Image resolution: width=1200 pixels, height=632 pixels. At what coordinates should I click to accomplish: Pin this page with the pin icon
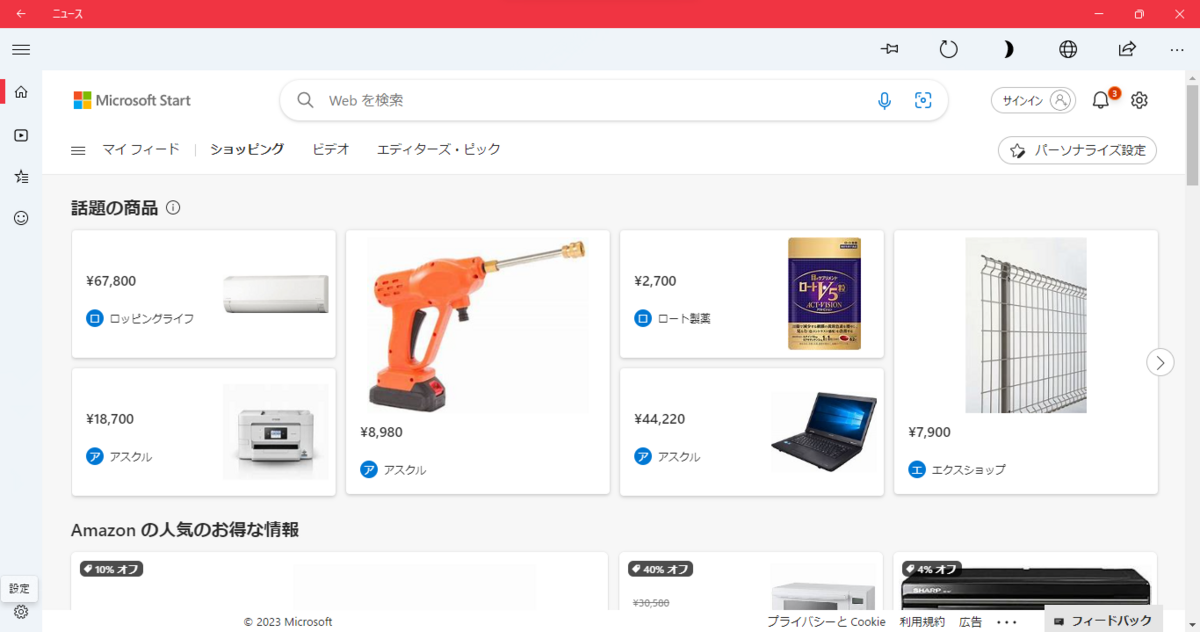[890, 49]
